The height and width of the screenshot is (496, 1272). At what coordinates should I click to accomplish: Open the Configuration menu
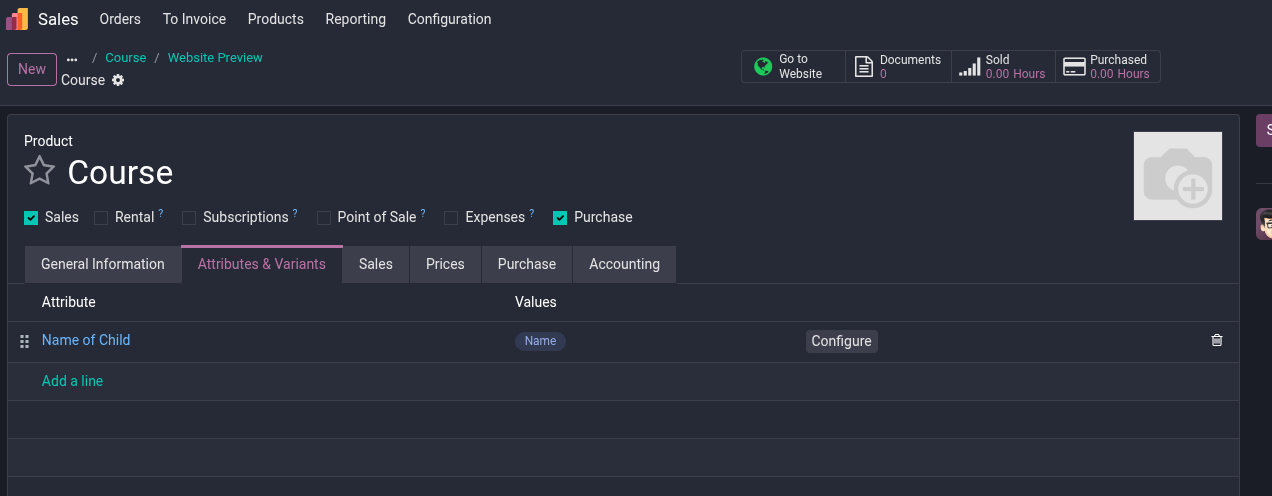pyautogui.click(x=449, y=19)
